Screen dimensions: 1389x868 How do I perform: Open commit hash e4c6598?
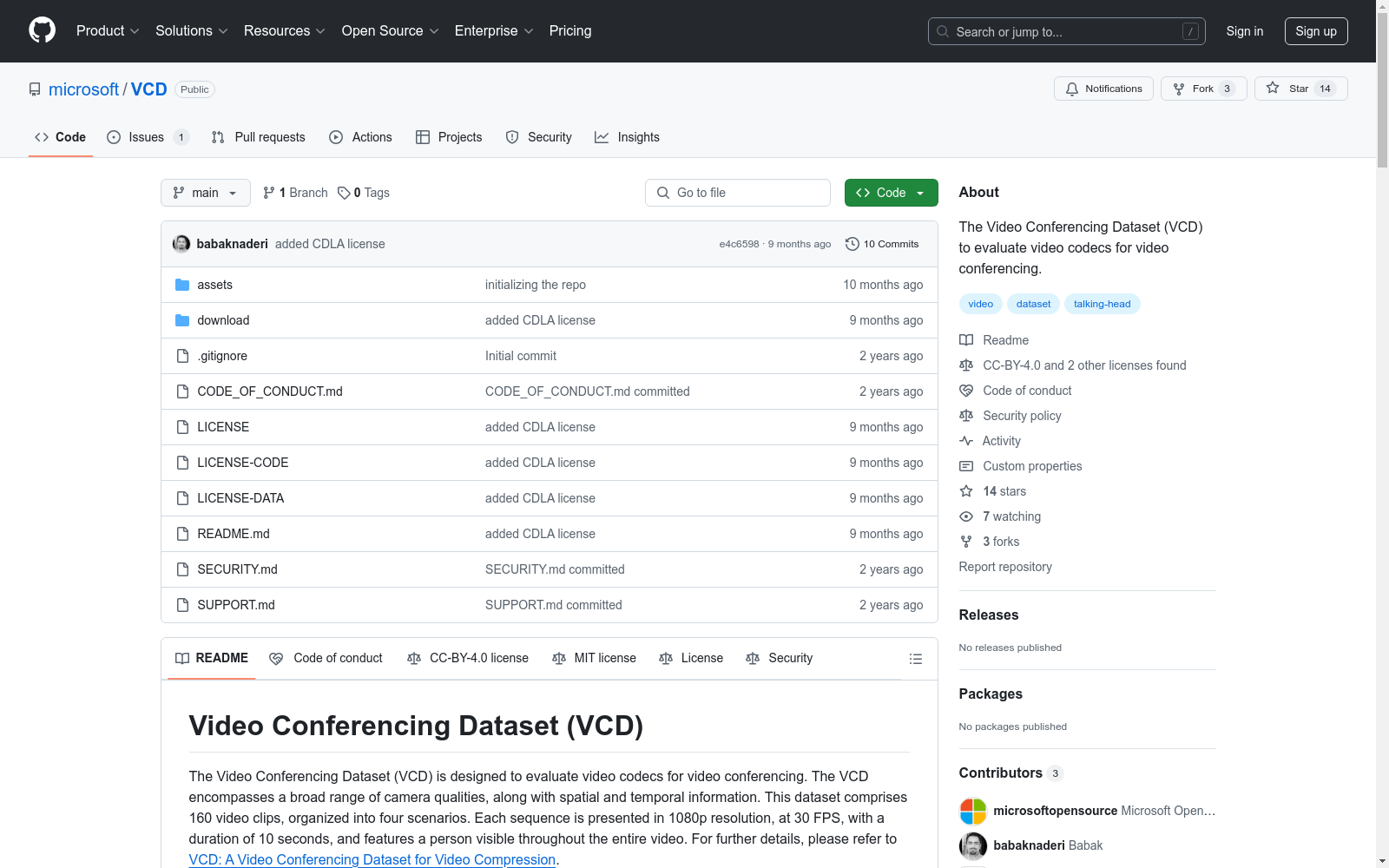[739, 244]
